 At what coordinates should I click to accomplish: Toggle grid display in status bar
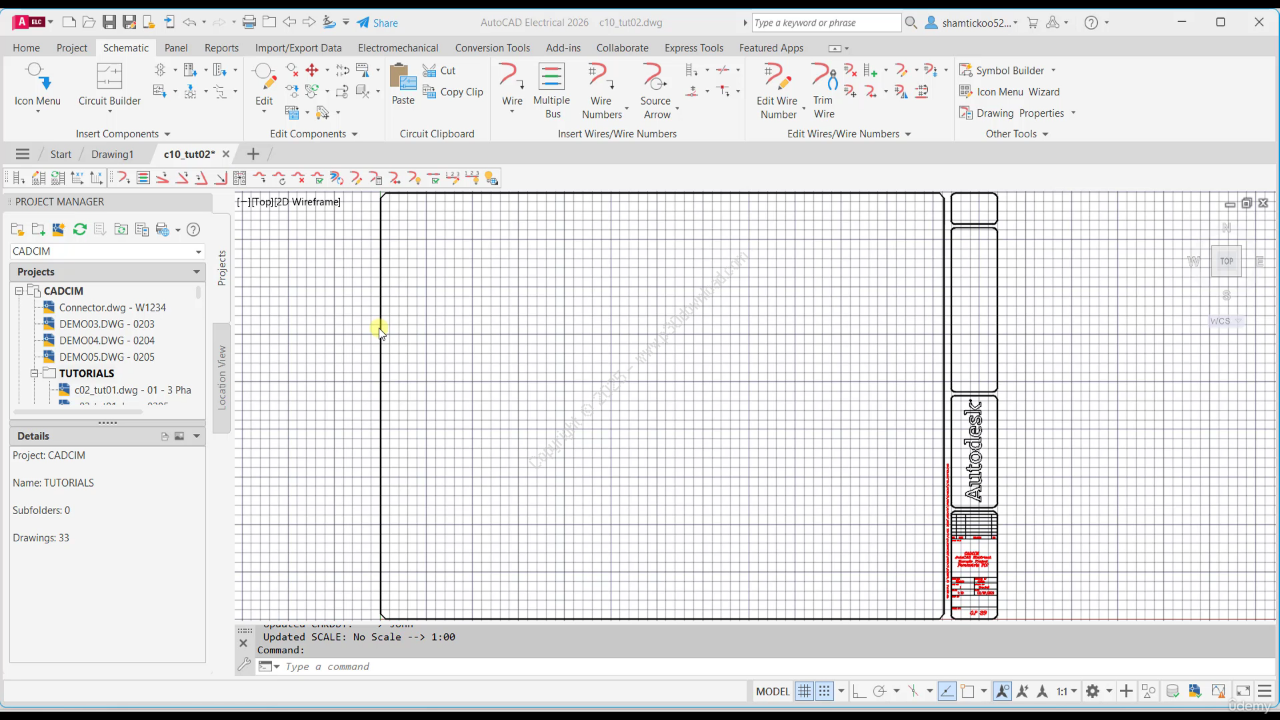804,691
